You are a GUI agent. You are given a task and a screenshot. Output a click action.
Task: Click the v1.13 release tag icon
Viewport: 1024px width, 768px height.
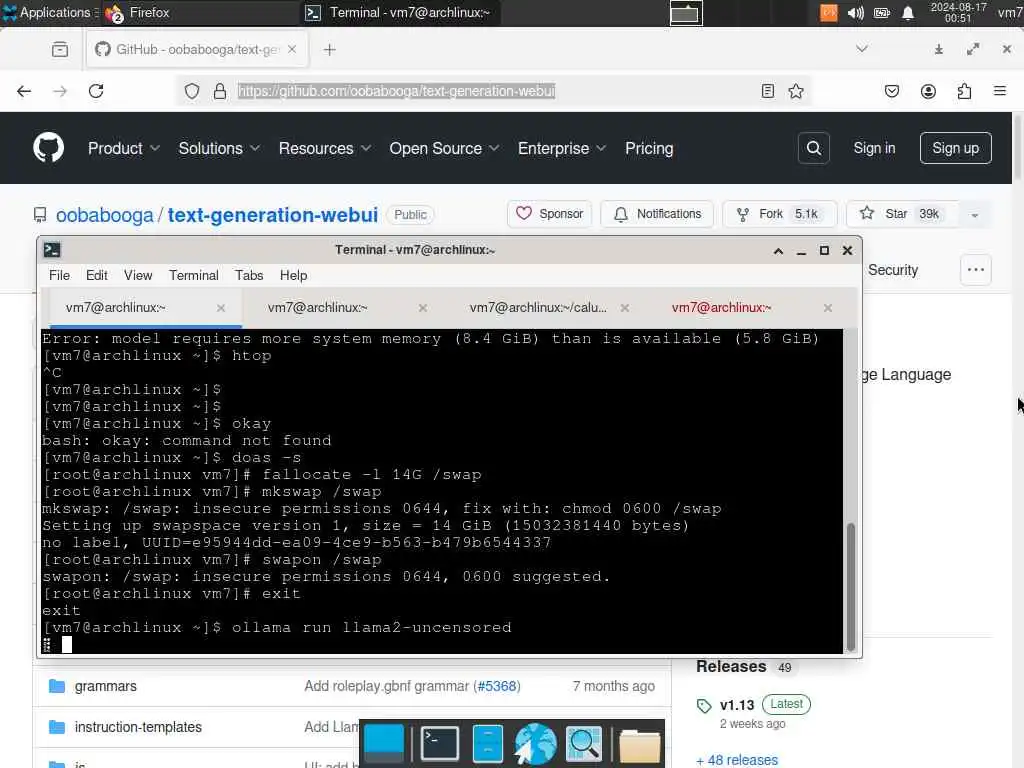704,705
